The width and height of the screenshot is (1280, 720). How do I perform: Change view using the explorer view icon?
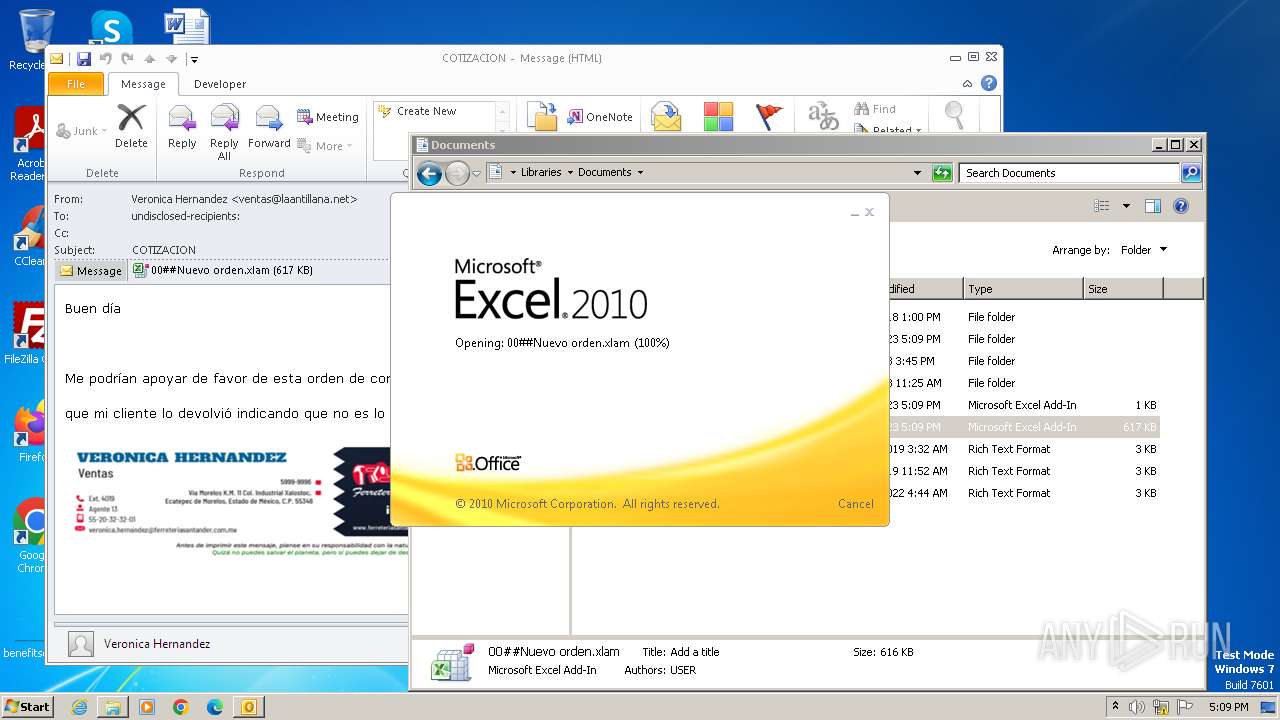click(x=1102, y=206)
